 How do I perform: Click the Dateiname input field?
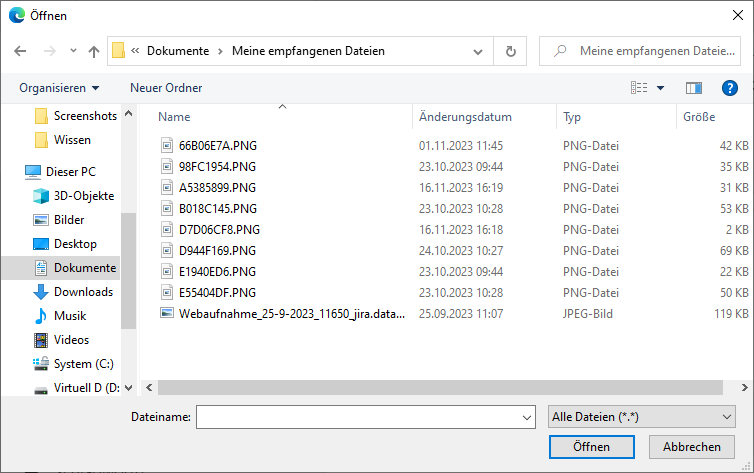[358, 417]
